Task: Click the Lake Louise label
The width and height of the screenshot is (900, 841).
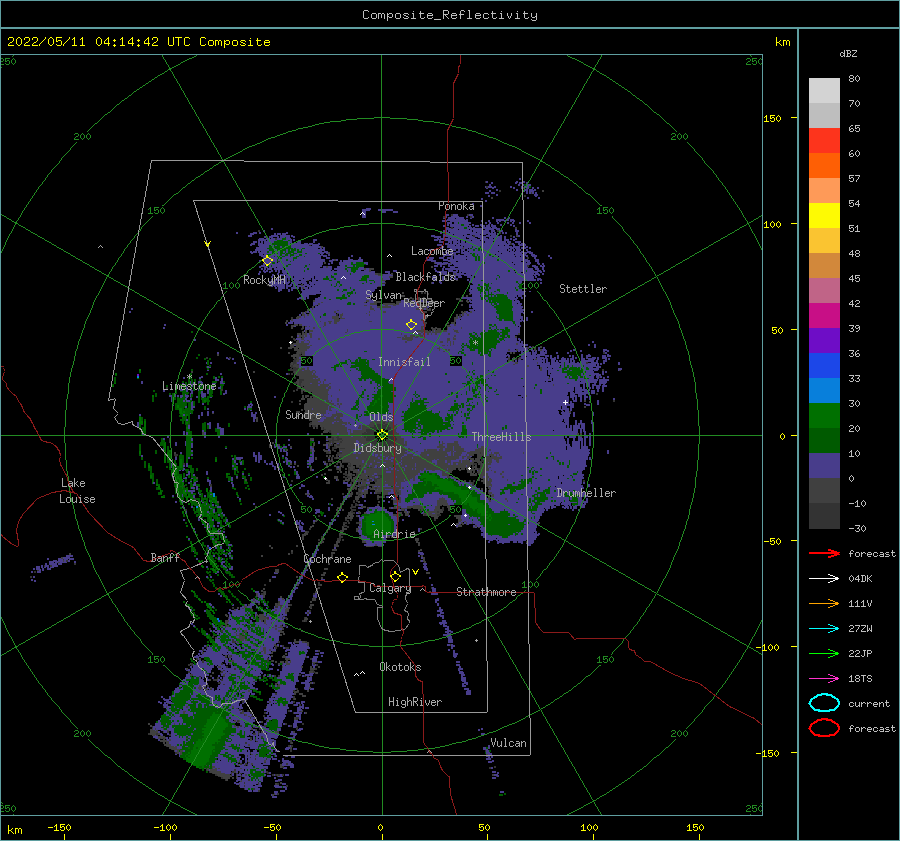Action: 77,491
